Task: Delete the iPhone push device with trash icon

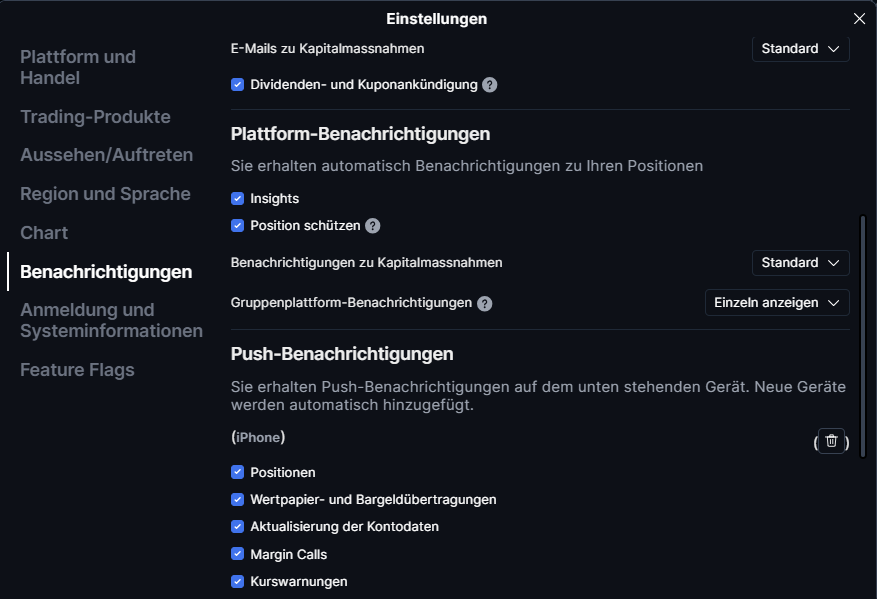Action: point(831,441)
